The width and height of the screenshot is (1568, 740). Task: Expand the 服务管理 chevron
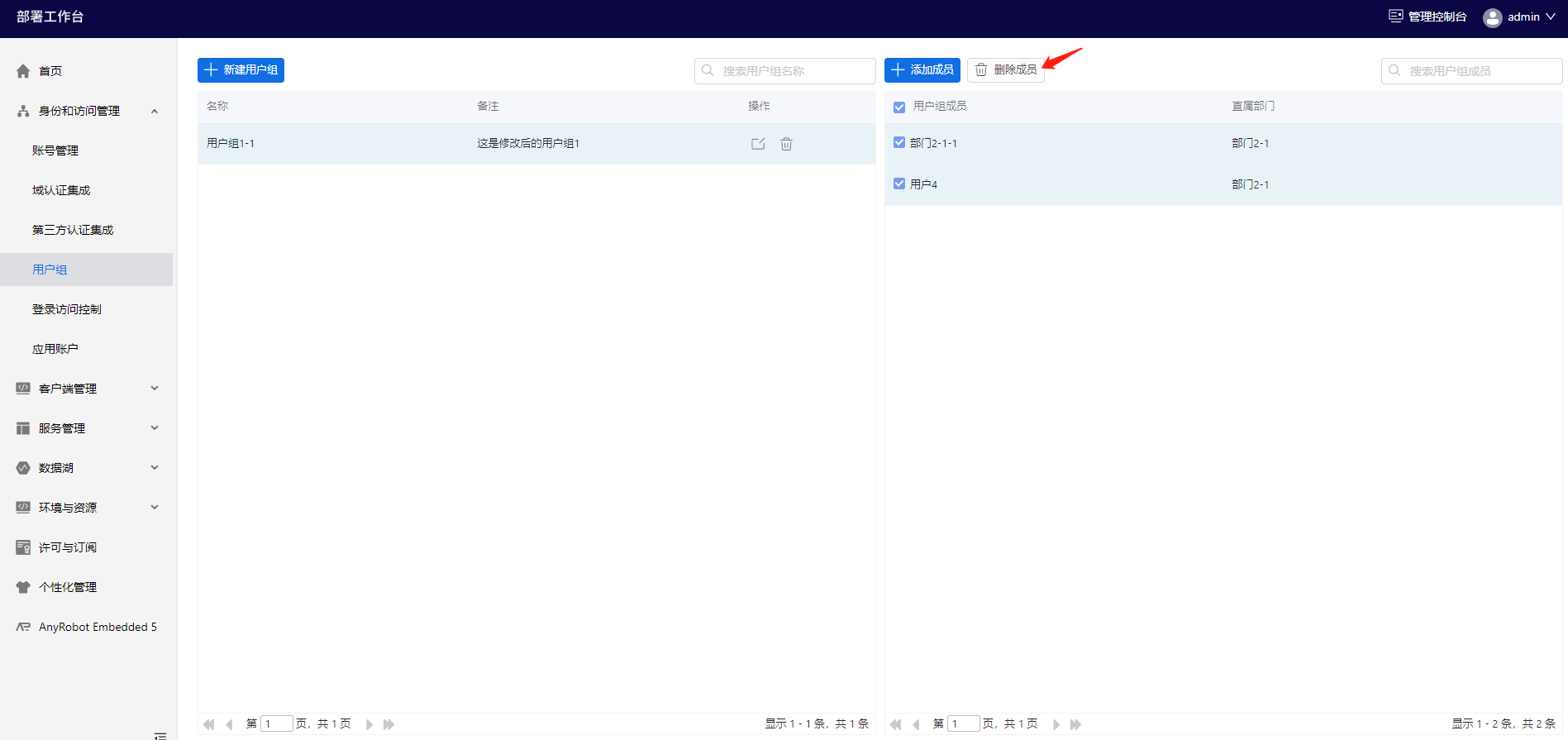[x=155, y=428]
